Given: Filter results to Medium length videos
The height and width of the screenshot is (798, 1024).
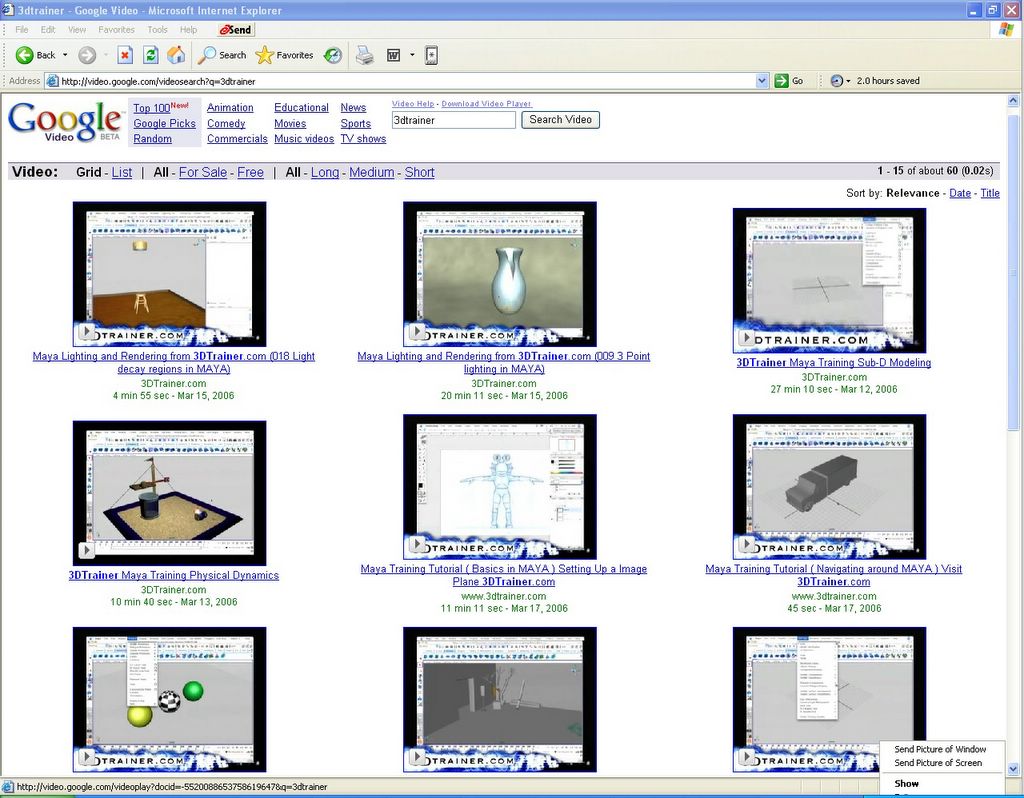Looking at the screenshot, I should [372, 172].
